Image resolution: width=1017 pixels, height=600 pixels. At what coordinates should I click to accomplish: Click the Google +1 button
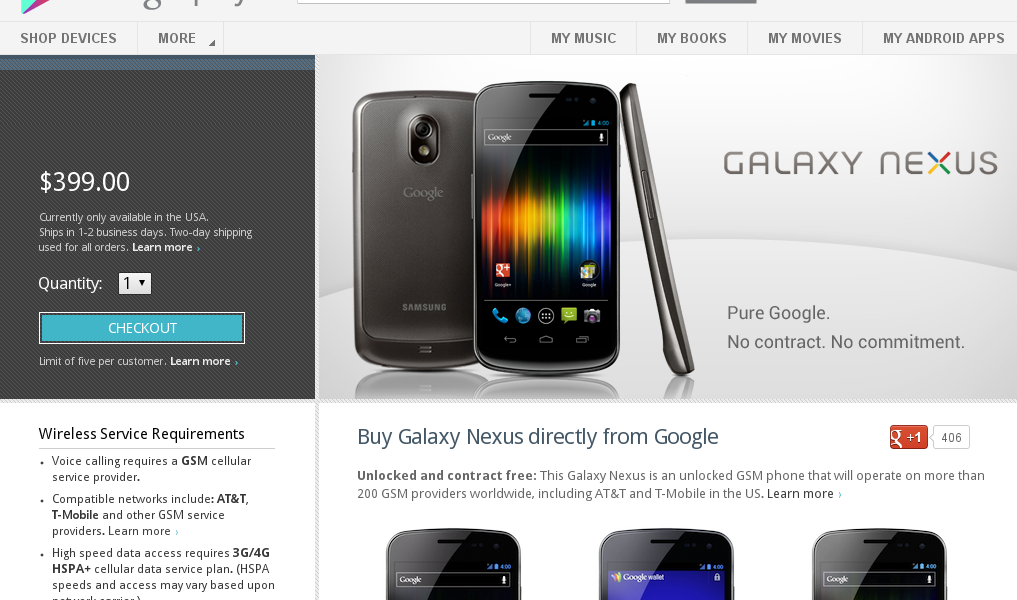pyautogui.click(x=908, y=437)
